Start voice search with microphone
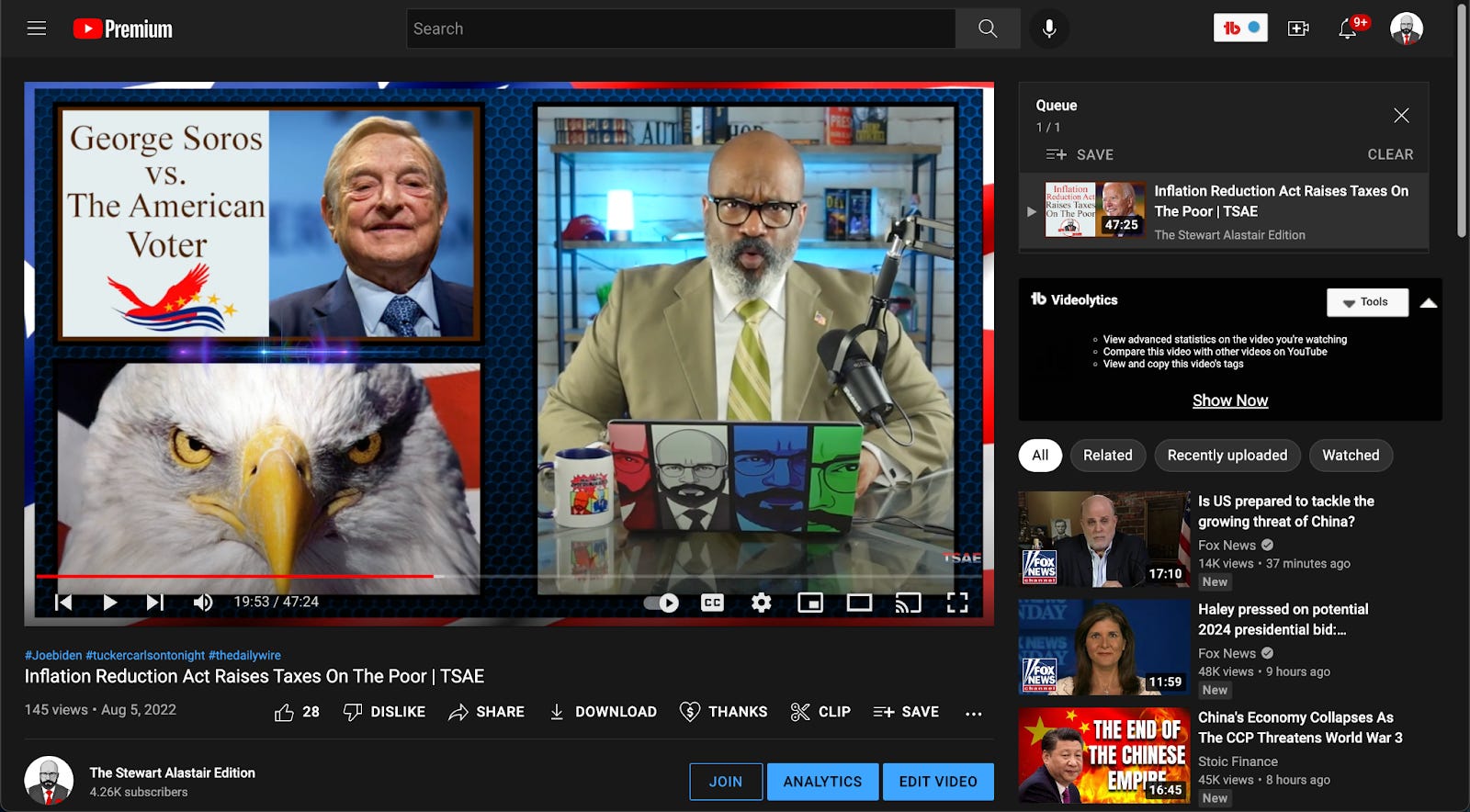The height and width of the screenshot is (812, 1470). [x=1048, y=28]
